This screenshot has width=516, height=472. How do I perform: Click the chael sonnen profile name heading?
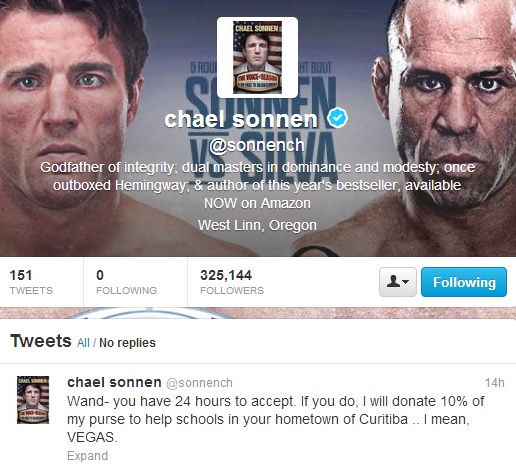[x=241, y=119]
